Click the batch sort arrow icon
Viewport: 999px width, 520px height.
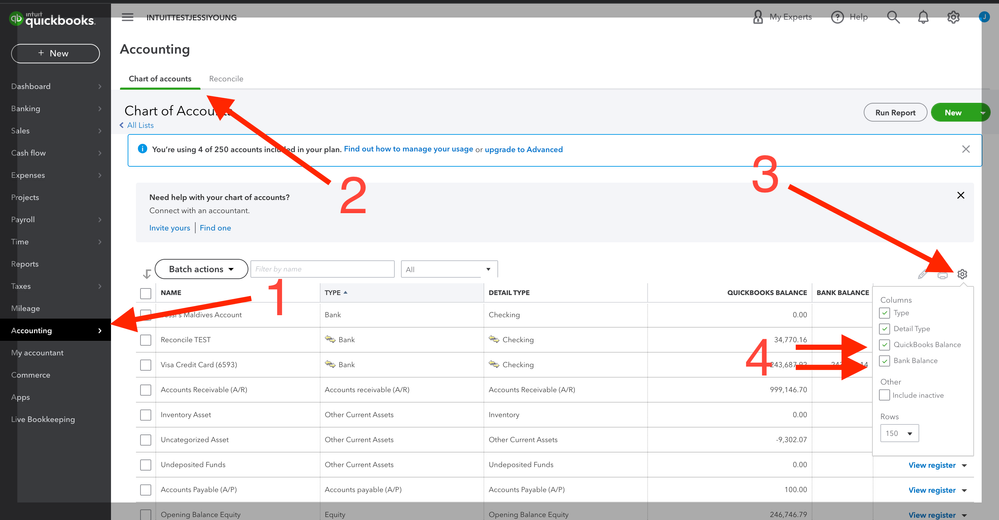147,273
